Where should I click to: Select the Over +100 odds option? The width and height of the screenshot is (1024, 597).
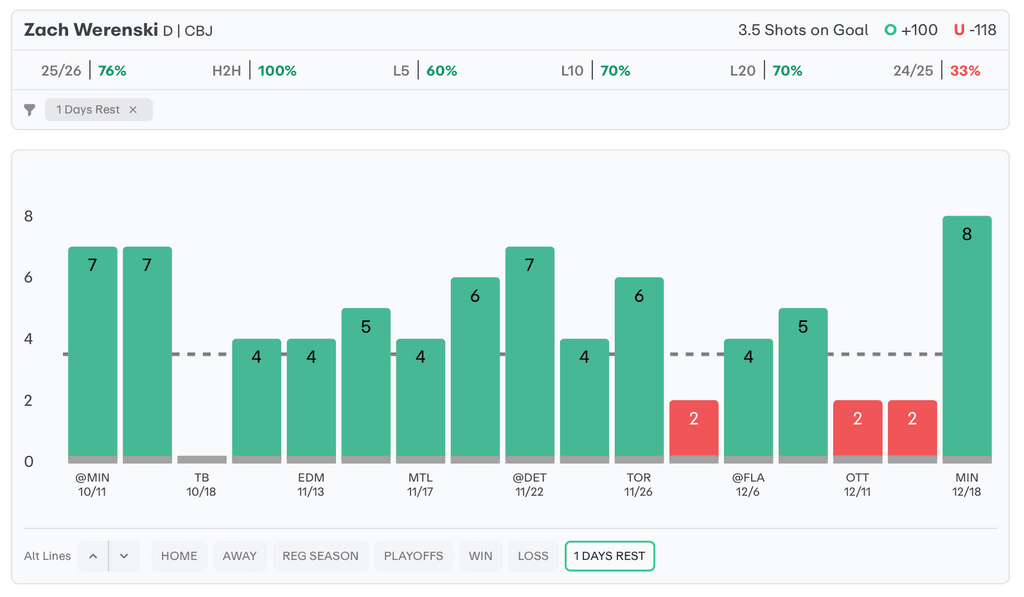(911, 30)
